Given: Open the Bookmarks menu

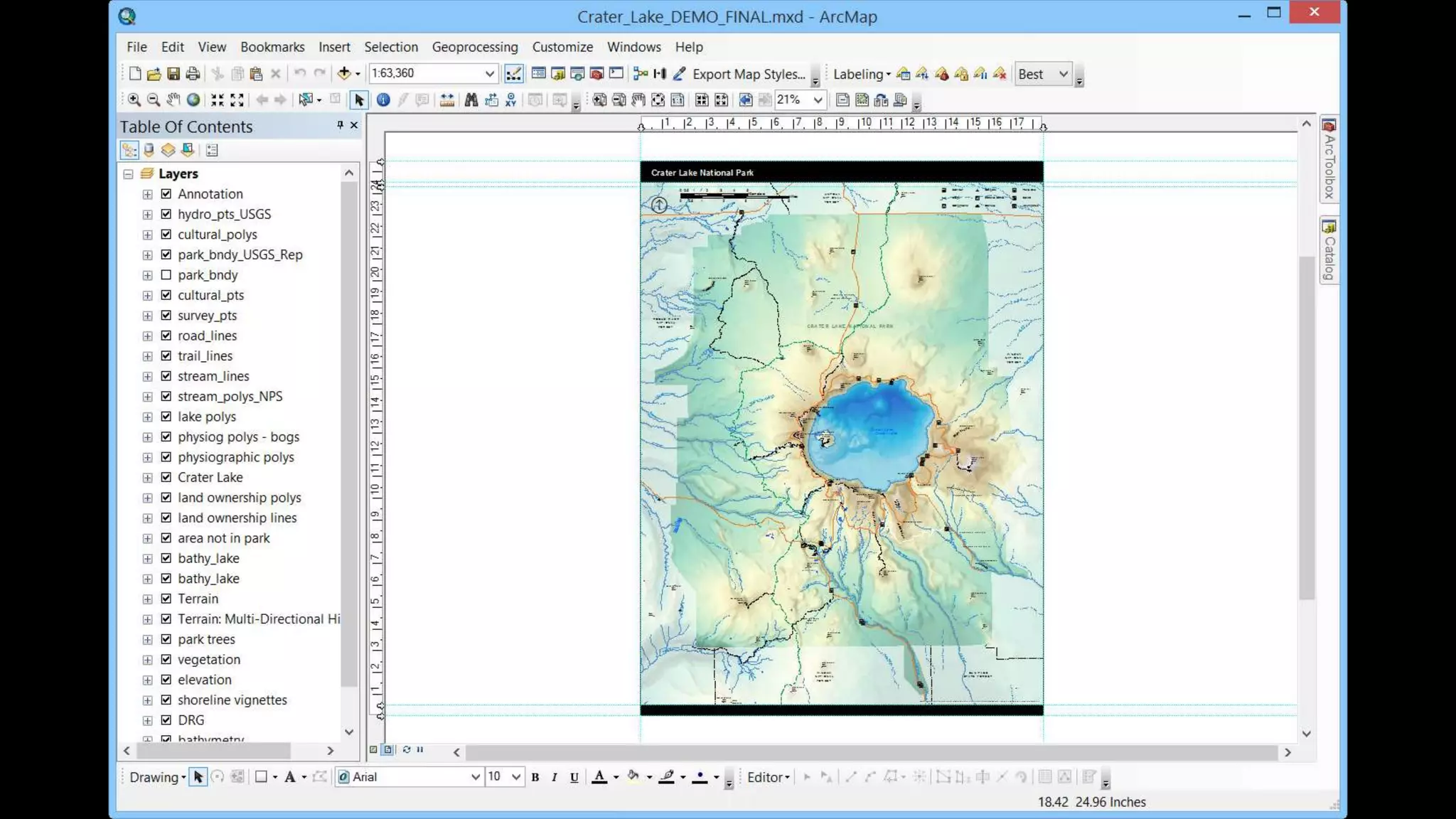Looking at the screenshot, I should (272, 47).
